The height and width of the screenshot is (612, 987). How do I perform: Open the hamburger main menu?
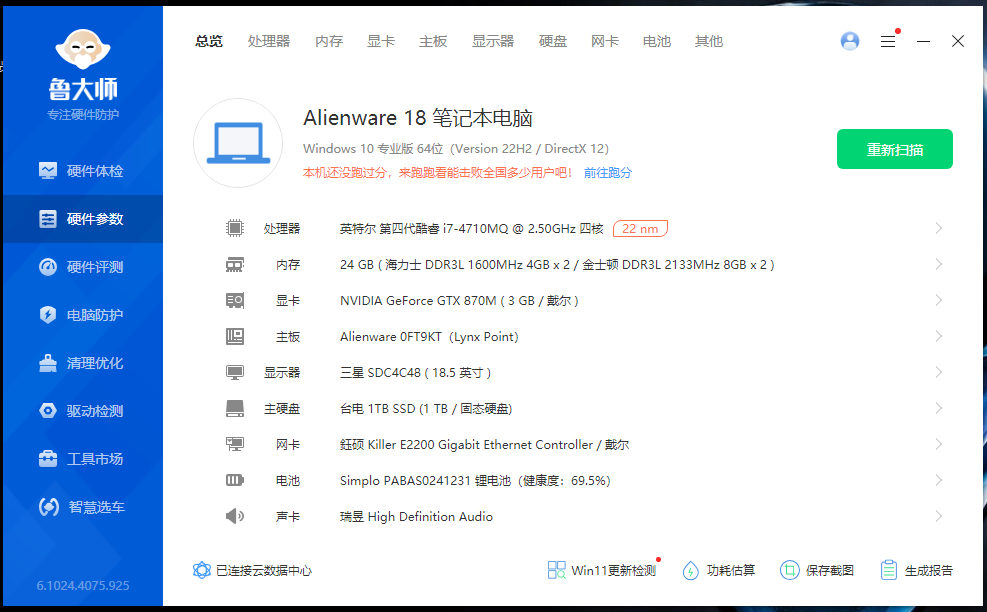(x=888, y=41)
